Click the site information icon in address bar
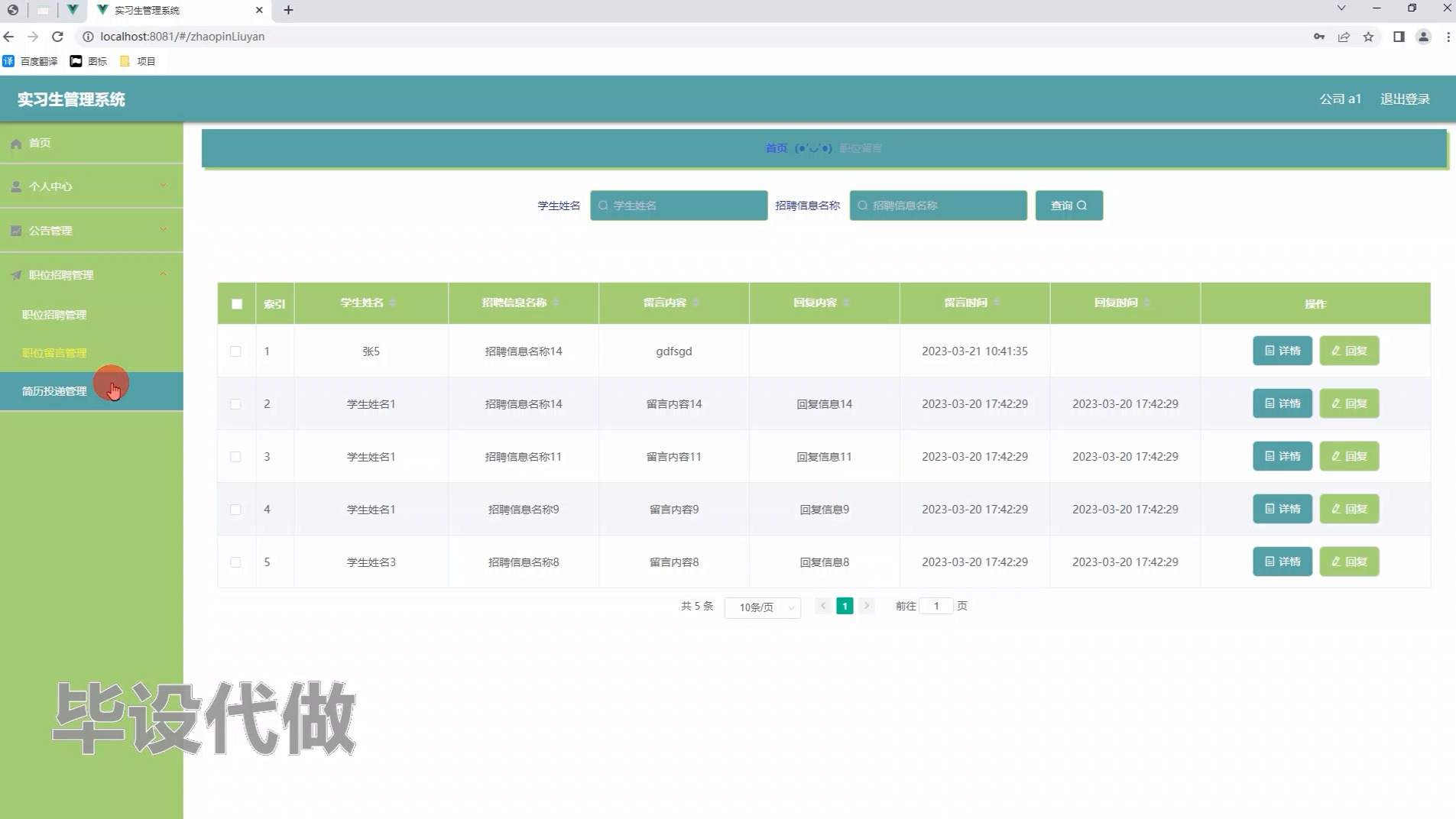 tap(88, 37)
